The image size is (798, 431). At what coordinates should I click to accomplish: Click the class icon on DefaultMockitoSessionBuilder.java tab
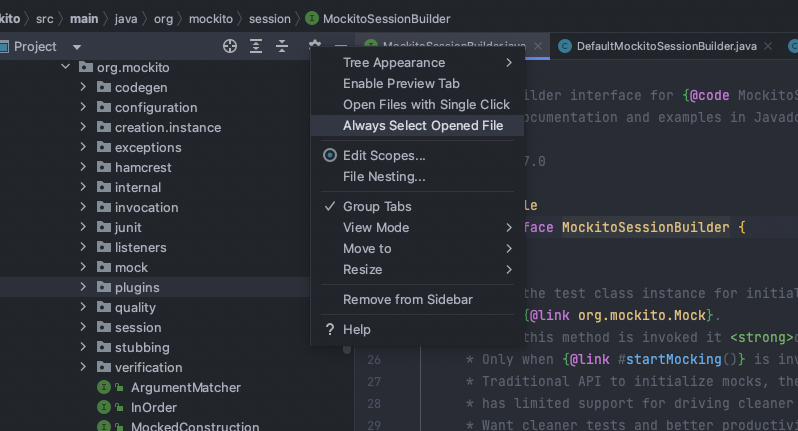pos(565,46)
